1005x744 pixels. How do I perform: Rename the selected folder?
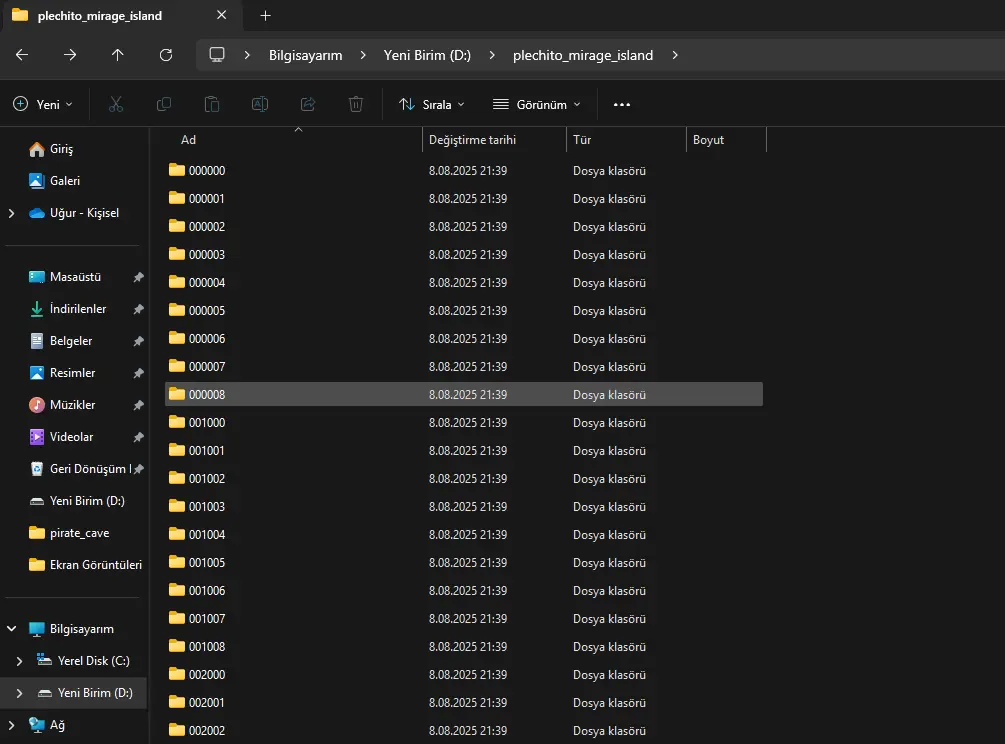click(260, 104)
